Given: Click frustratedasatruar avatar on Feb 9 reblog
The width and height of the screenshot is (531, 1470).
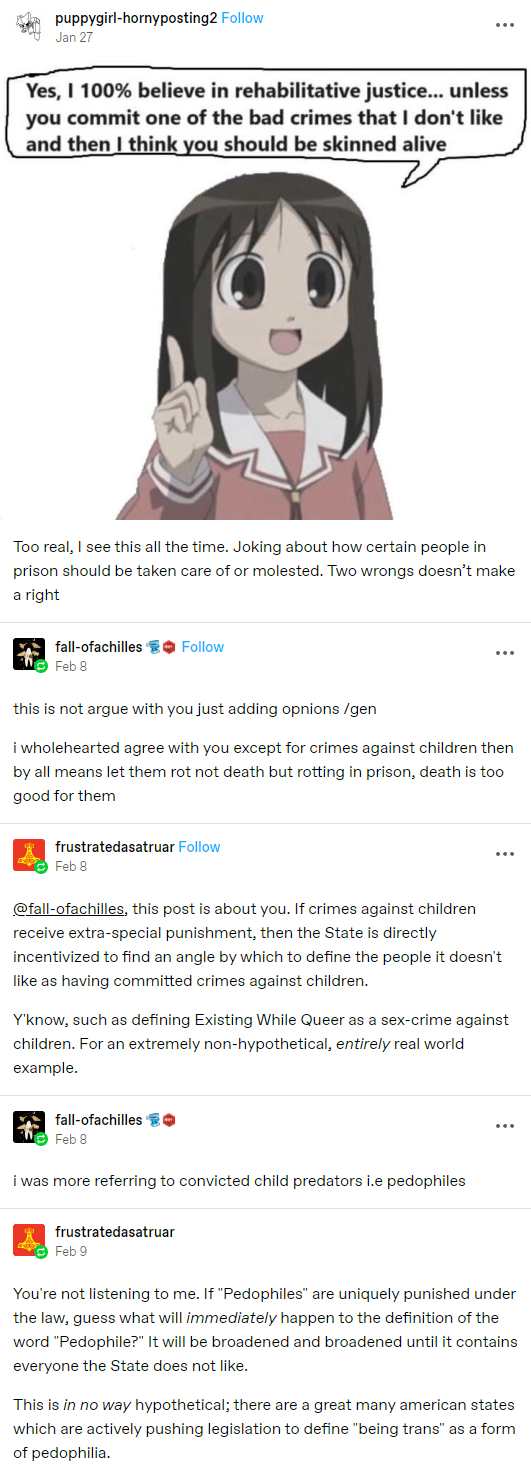Looking at the screenshot, I should tap(29, 1238).
